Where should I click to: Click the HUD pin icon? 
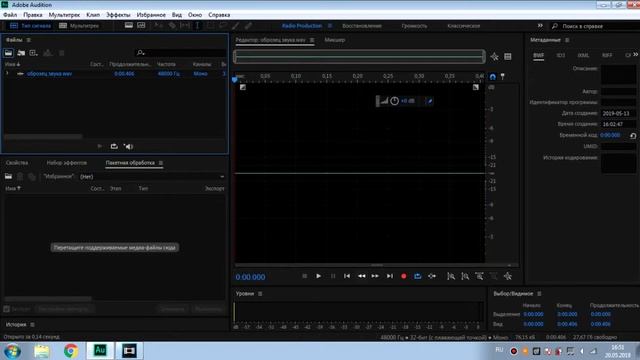coord(429,101)
